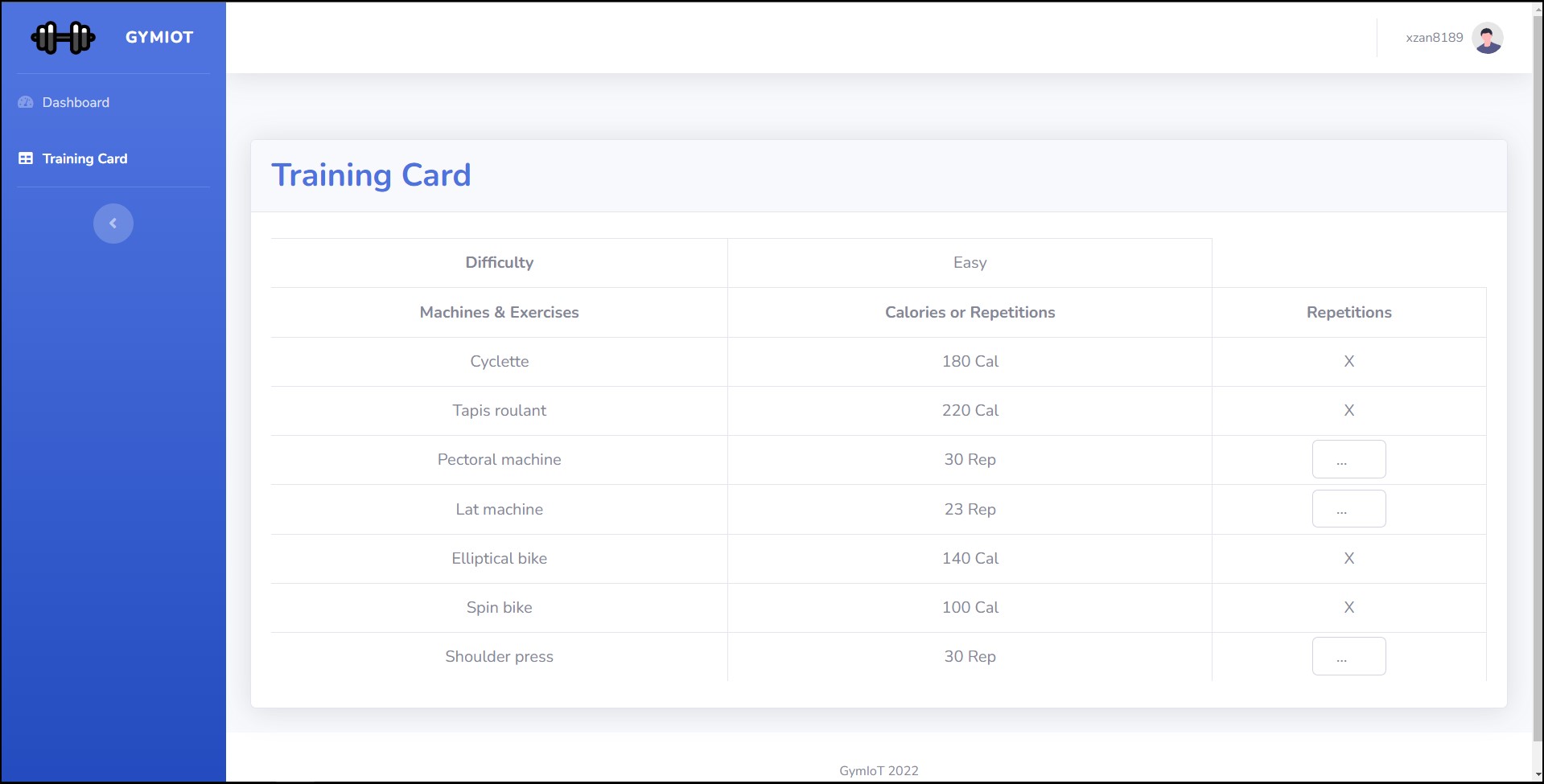The width and height of the screenshot is (1544, 784).
Task: Select the Spin bike cell
Action: click(x=500, y=607)
